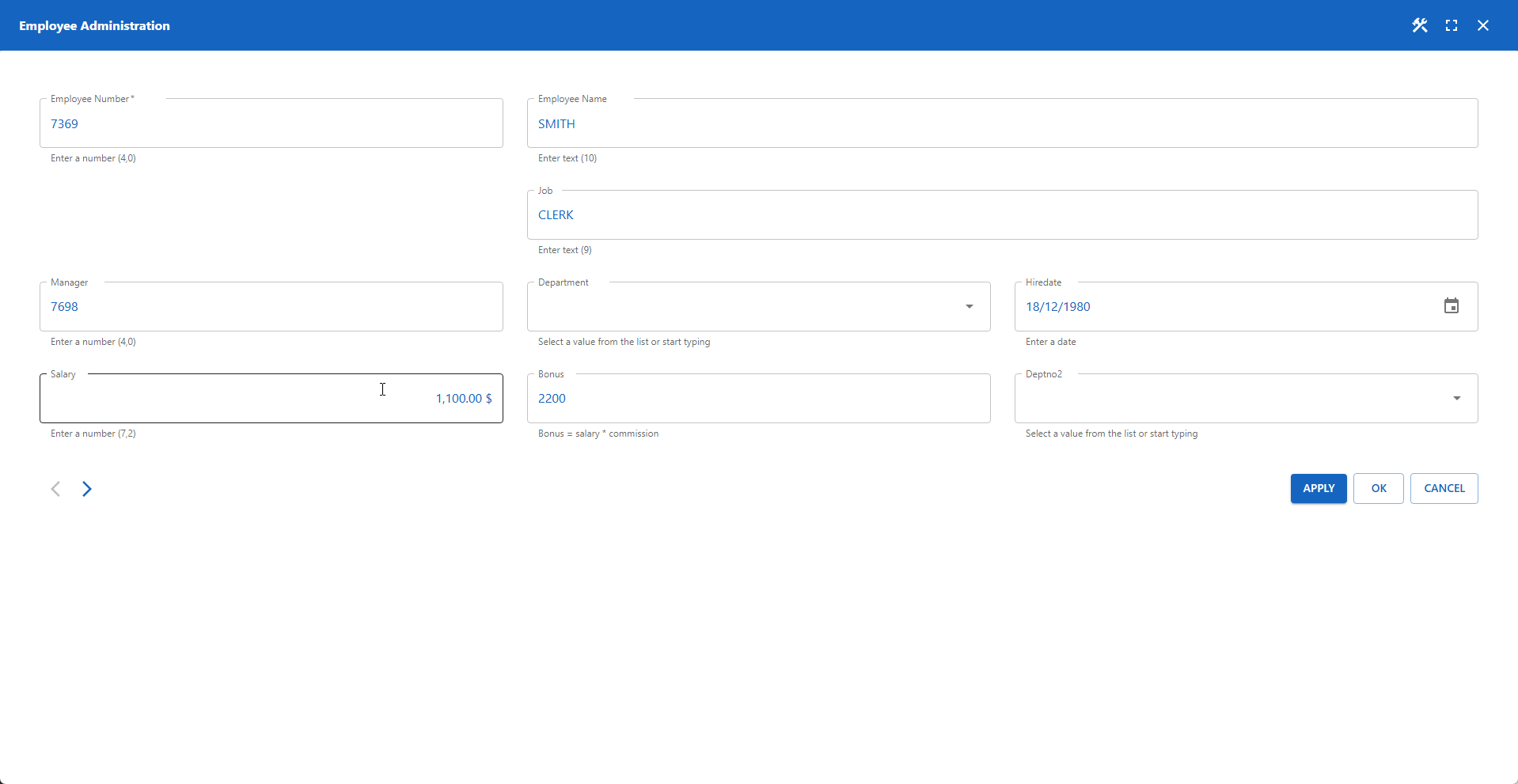The image size is (1518, 784).
Task: Open the developer tools icon in title bar
Action: [x=1419, y=25]
